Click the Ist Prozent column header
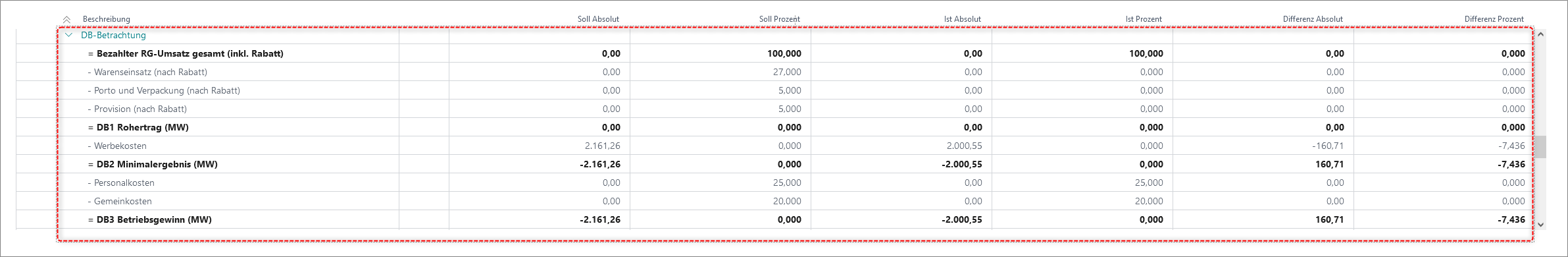This screenshot has height=257, width=1568. [1144, 19]
